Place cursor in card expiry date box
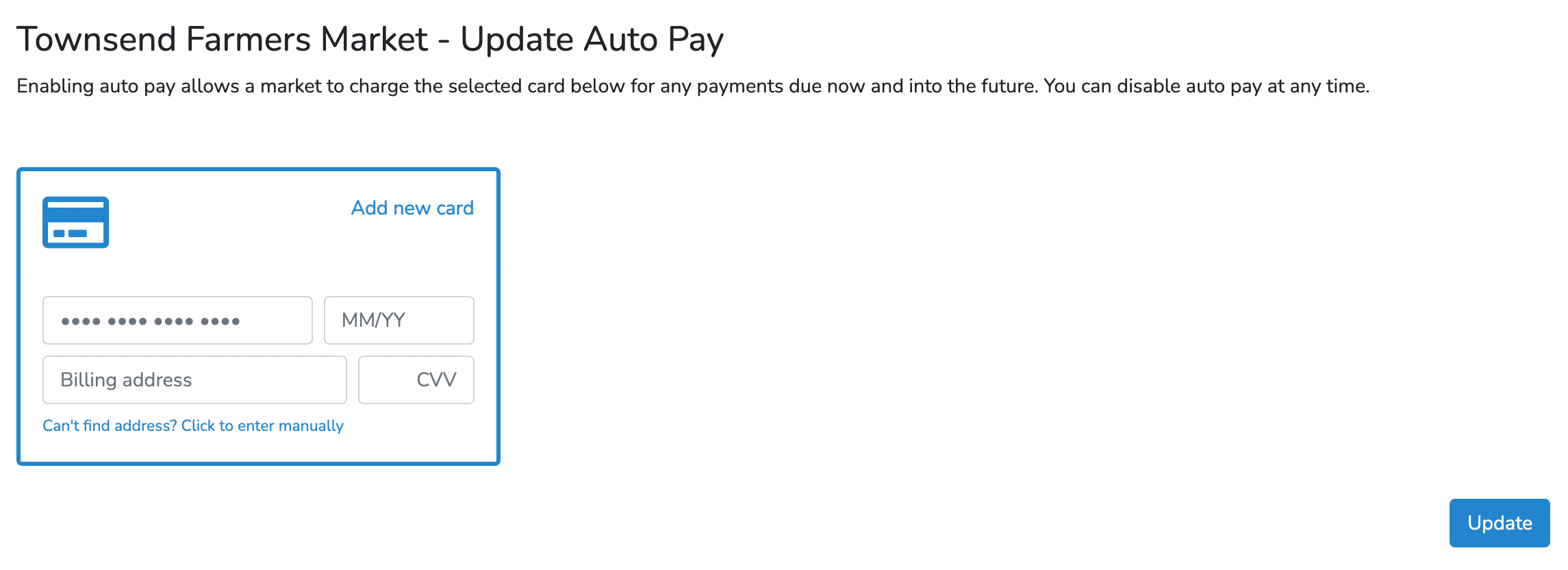Image resolution: width=1568 pixels, height=570 pixels. (x=399, y=320)
